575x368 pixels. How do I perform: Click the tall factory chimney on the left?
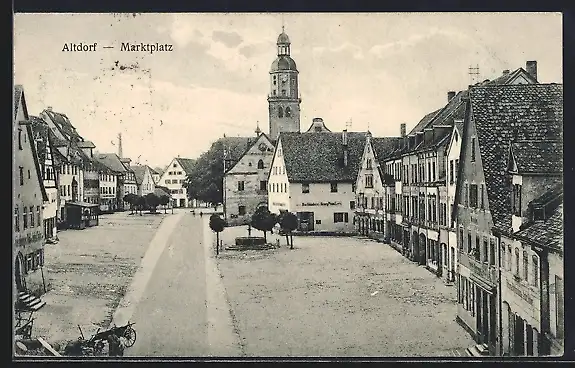(x=120, y=145)
